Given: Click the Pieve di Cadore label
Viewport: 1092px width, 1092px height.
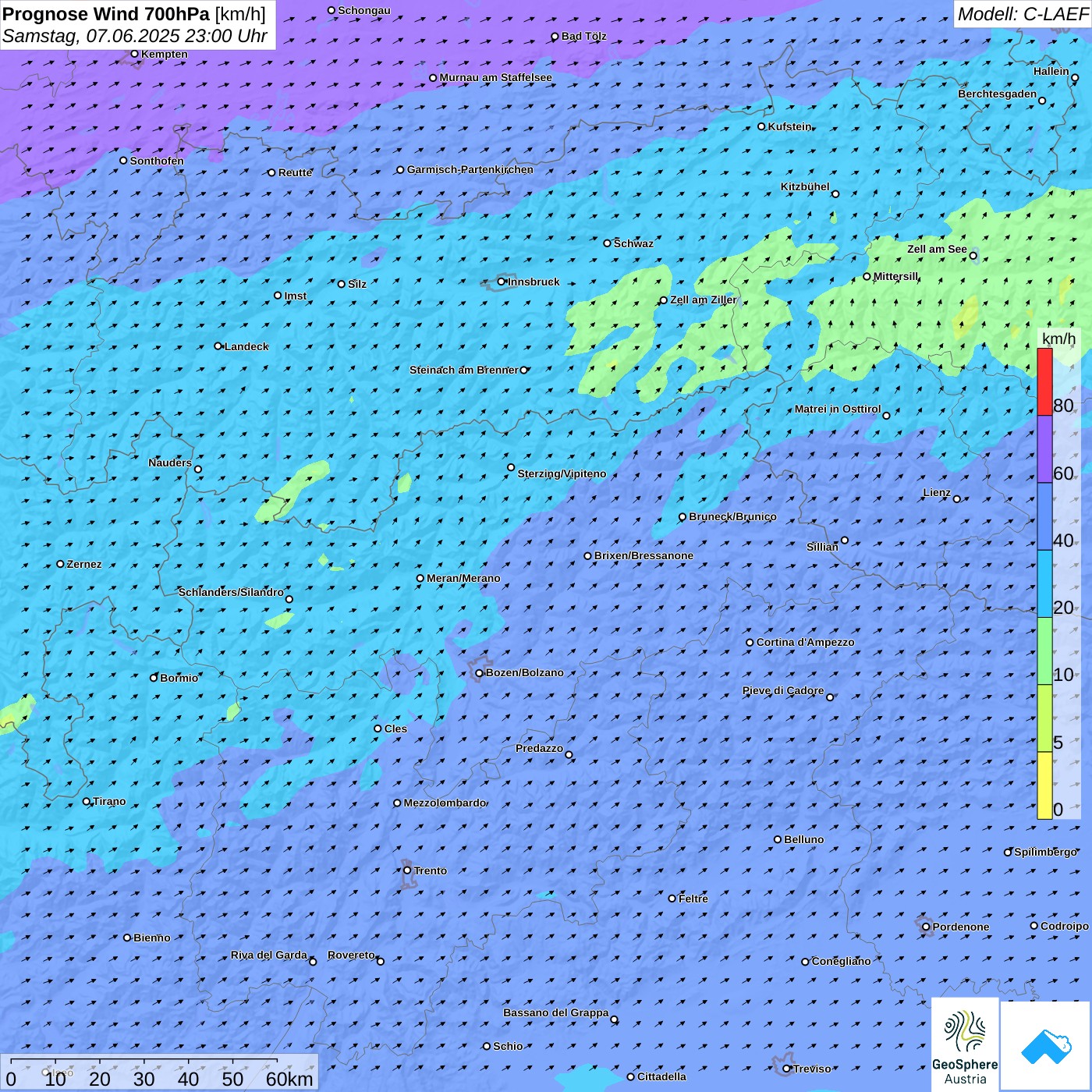Looking at the screenshot, I should point(782,690).
